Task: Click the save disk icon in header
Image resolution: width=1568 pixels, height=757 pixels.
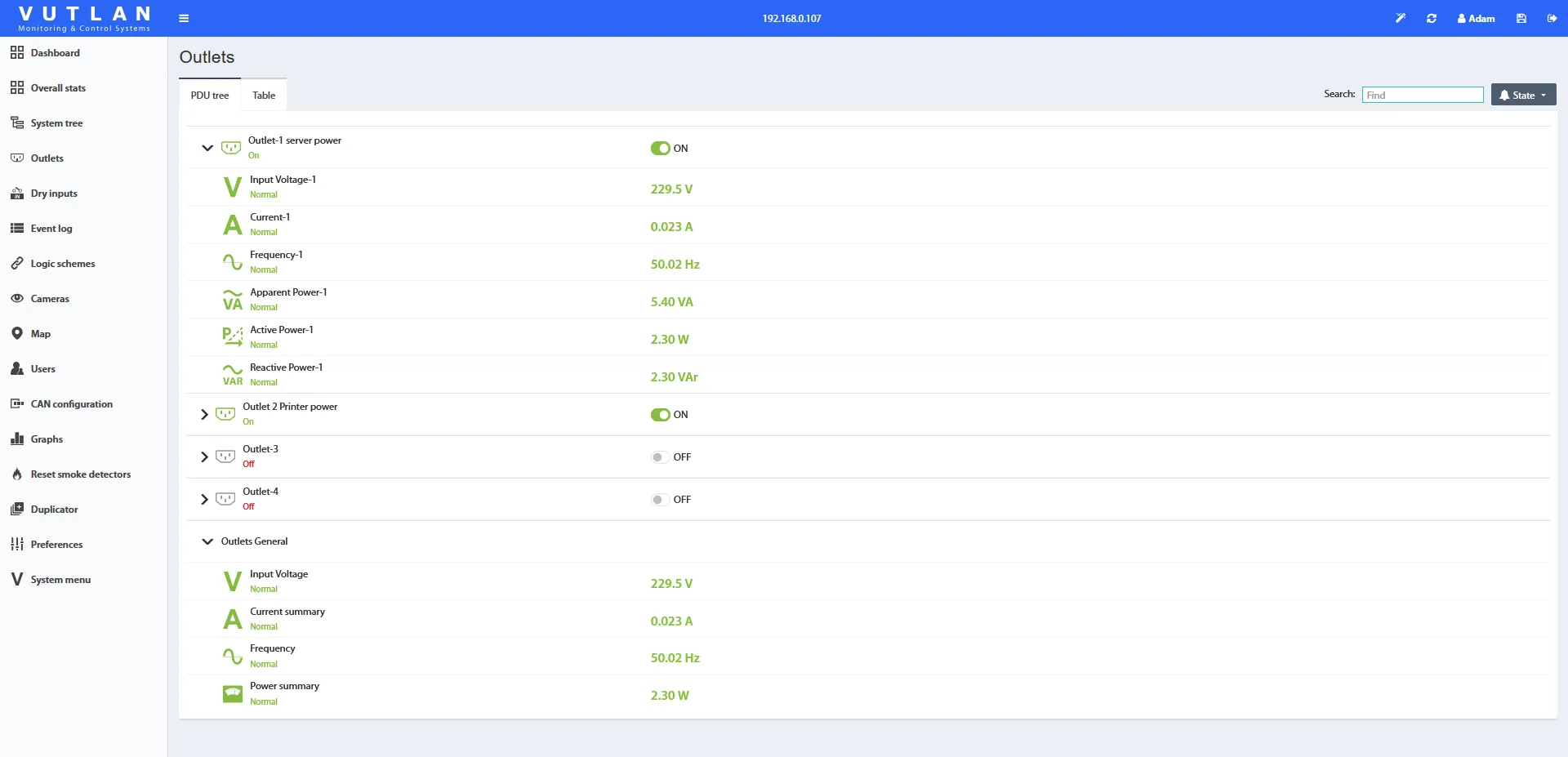Action: click(x=1521, y=18)
